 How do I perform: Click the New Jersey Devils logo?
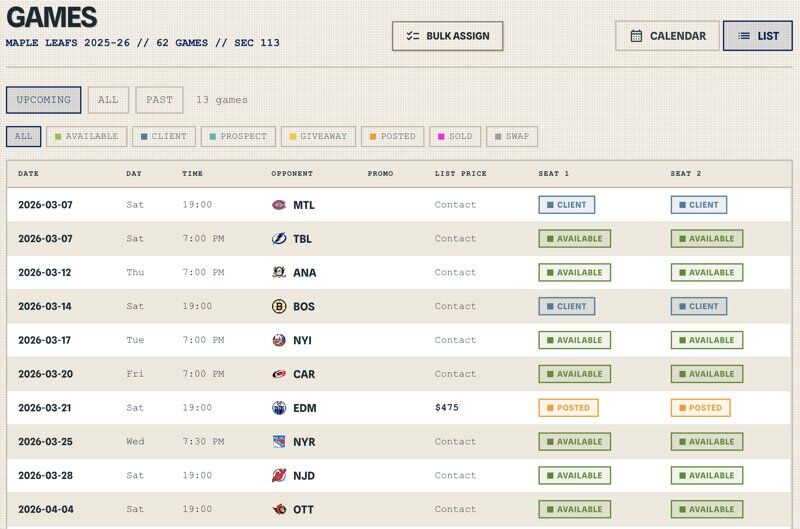point(279,475)
